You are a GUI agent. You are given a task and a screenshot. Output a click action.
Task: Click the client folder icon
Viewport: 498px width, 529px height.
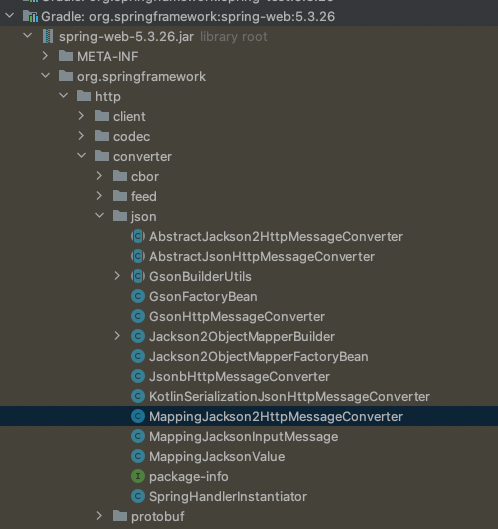(102, 116)
